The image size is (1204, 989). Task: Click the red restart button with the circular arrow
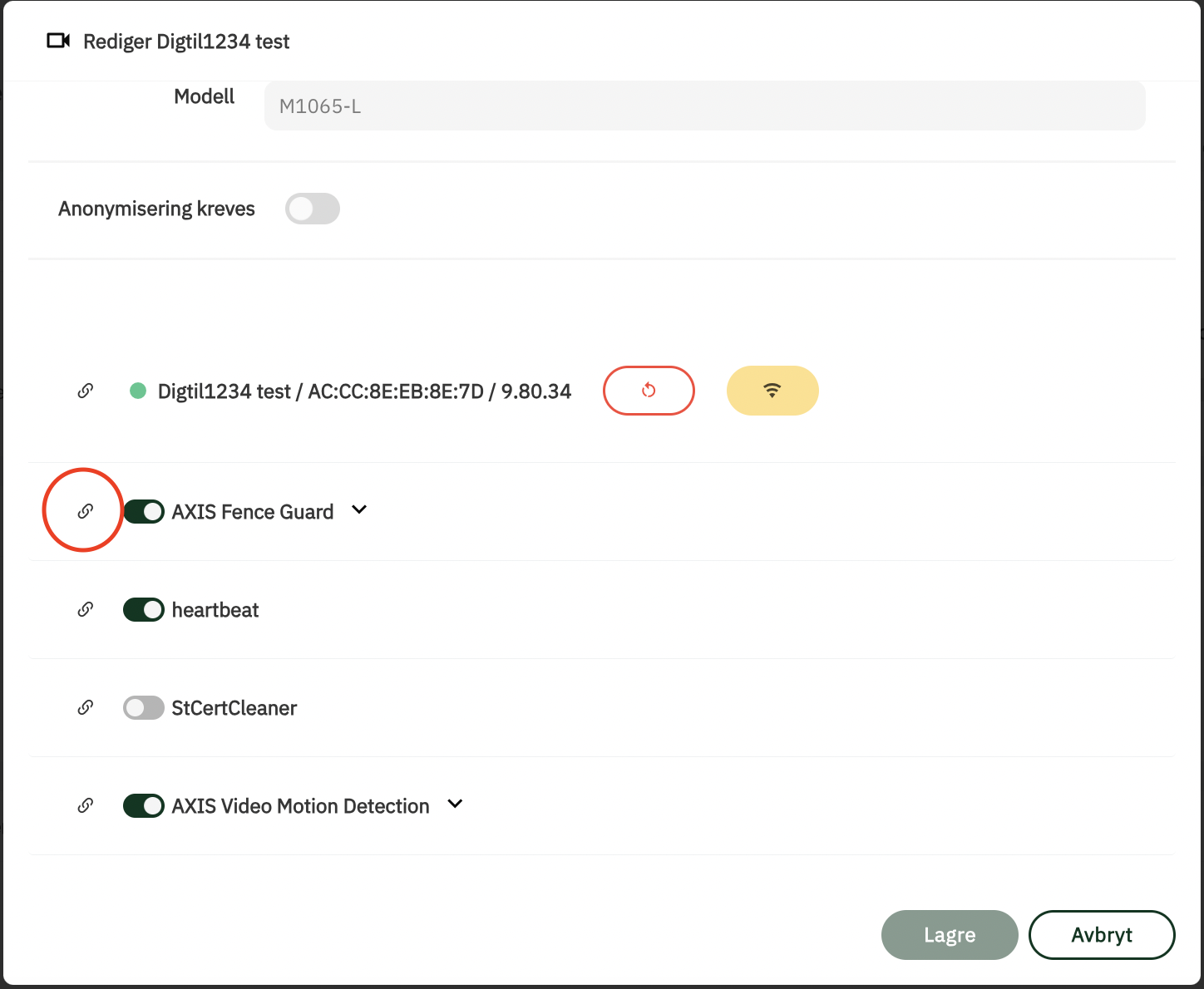(649, 391)
